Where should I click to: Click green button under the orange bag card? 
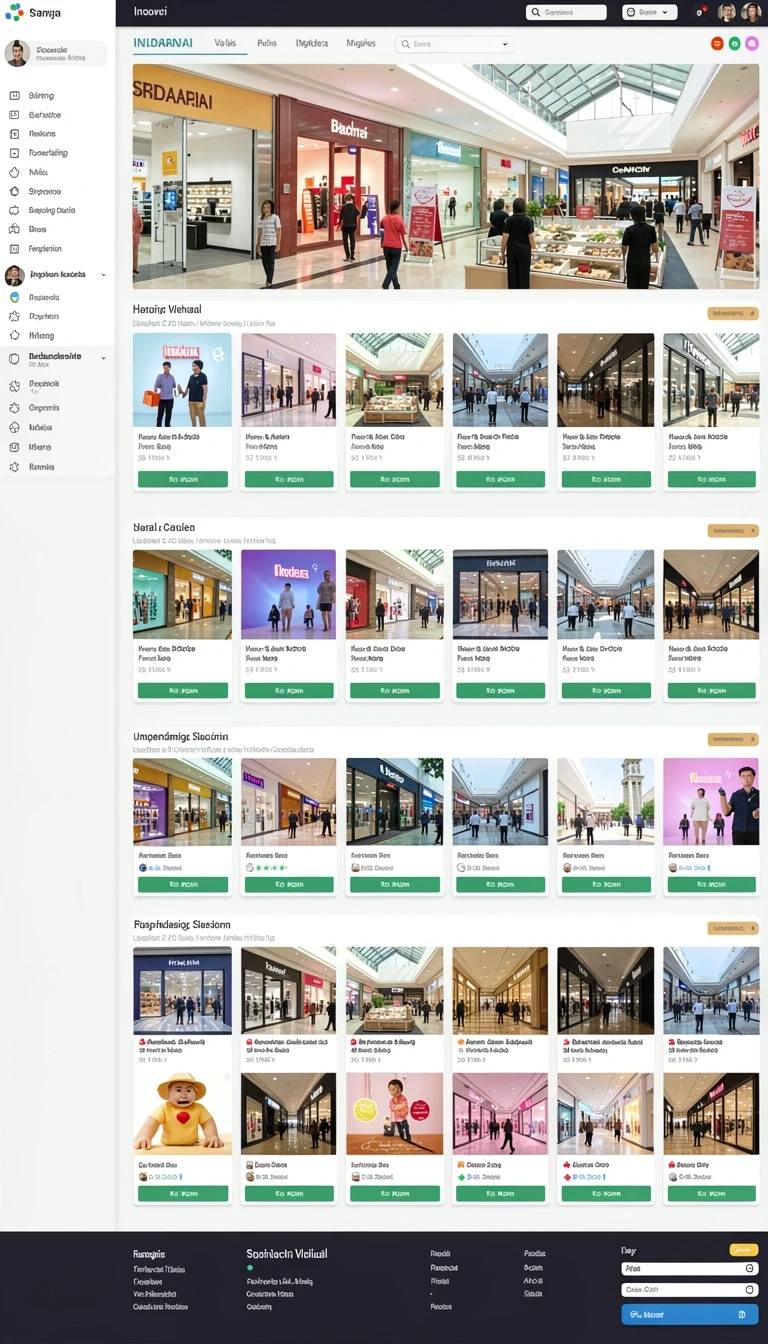(182, 480)
